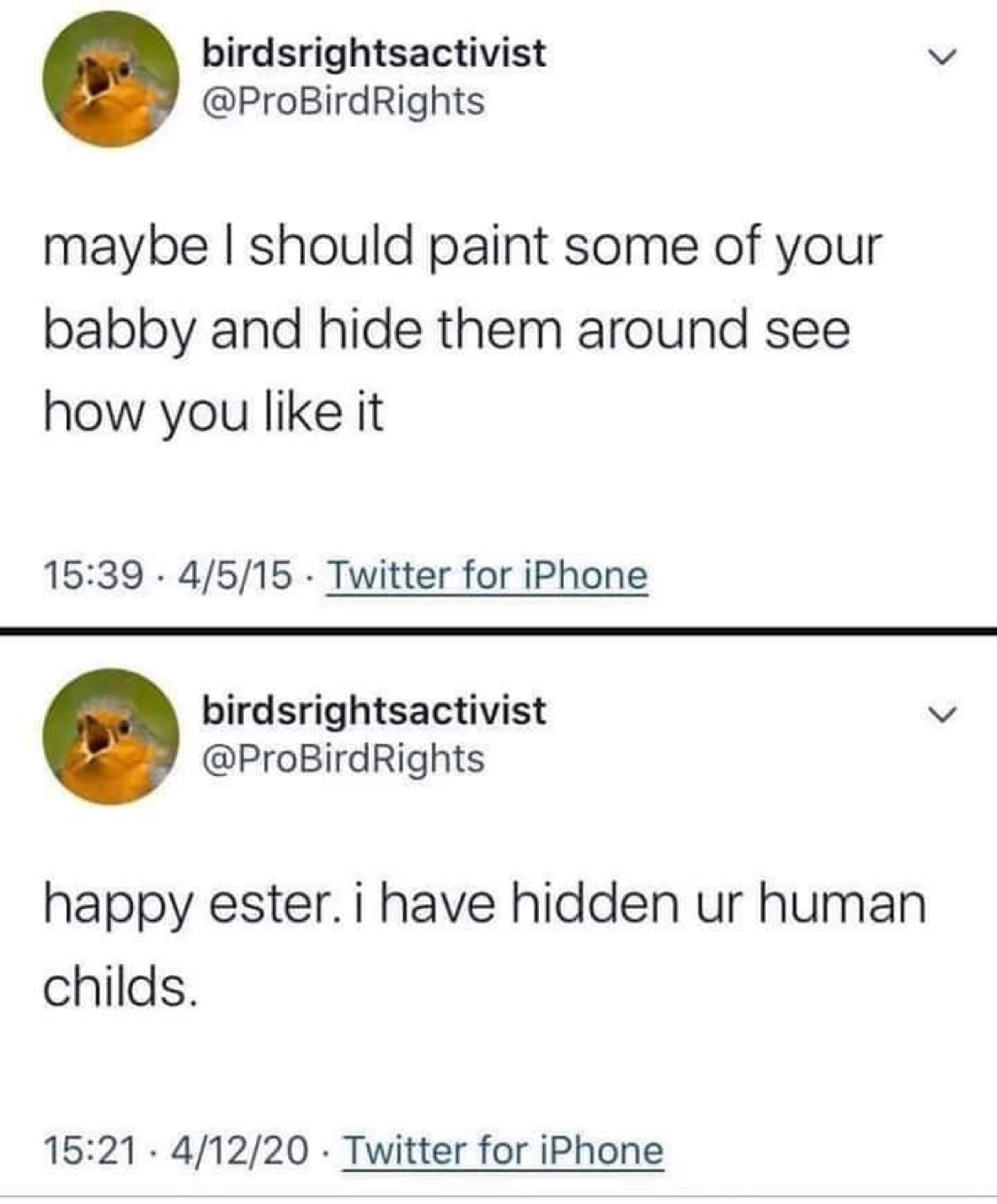Click the 15:39 timestamp
997x1204 pixels.
(92, 576)
